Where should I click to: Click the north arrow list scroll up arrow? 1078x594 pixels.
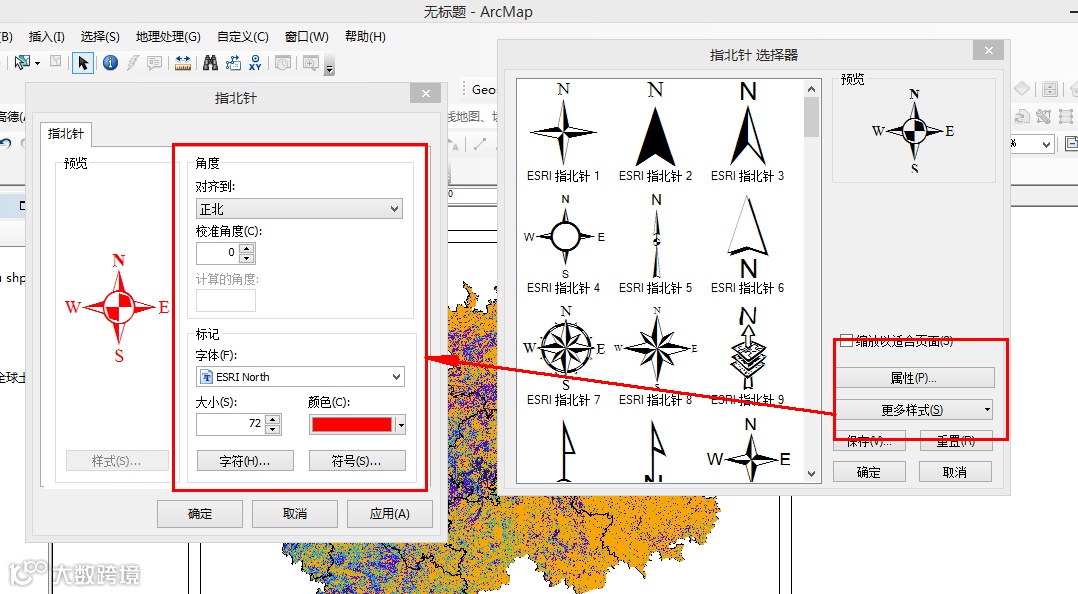click(811, 89)
